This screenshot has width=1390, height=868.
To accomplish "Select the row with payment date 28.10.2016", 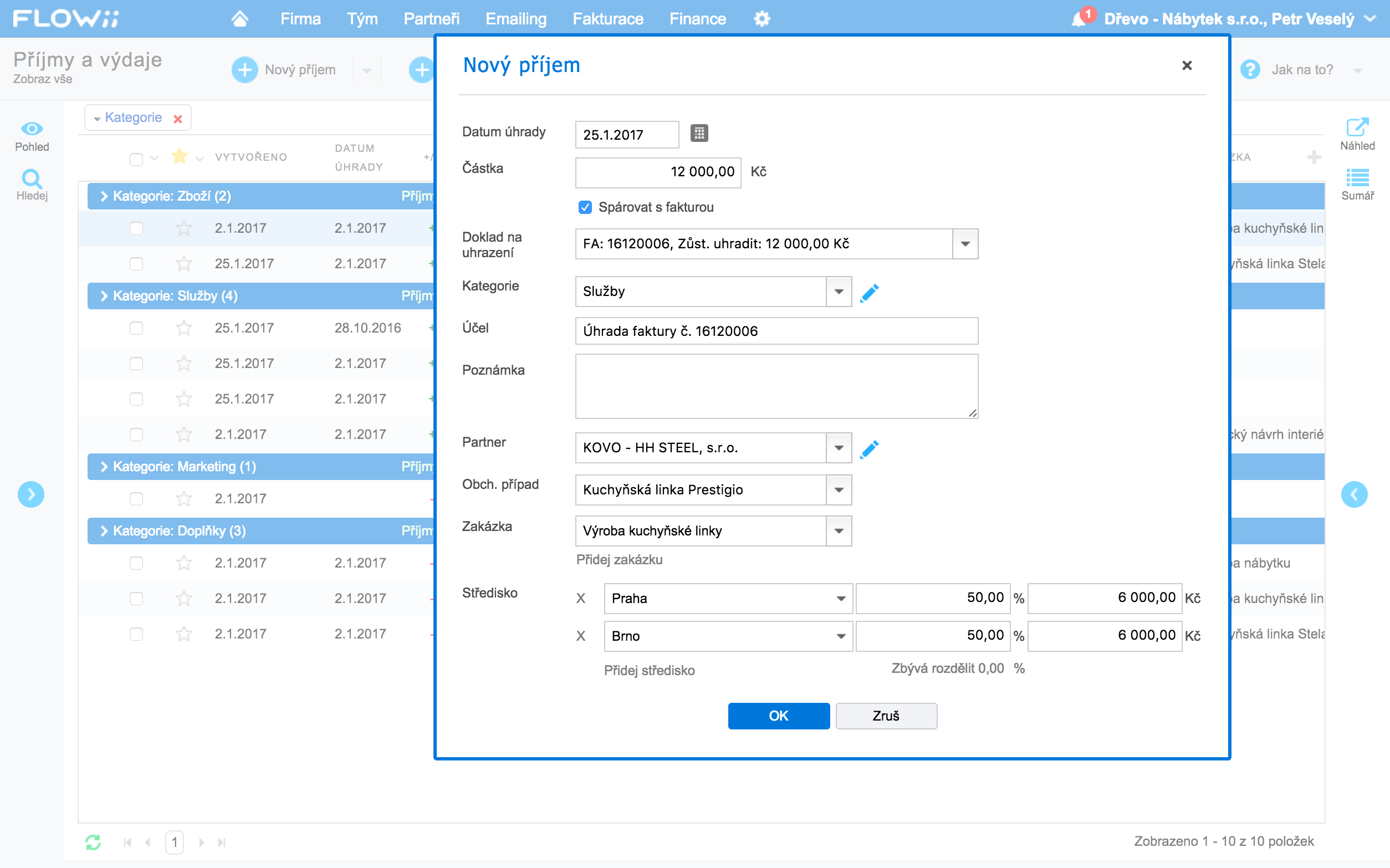I will [x=136, y=328].
